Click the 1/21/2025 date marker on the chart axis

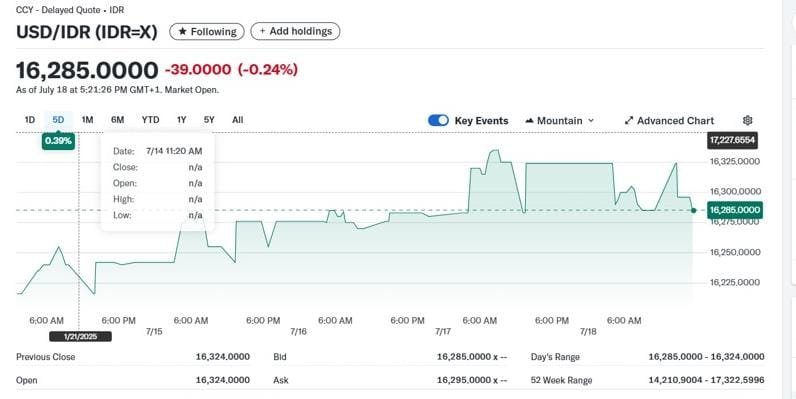(x=80, y=337)
